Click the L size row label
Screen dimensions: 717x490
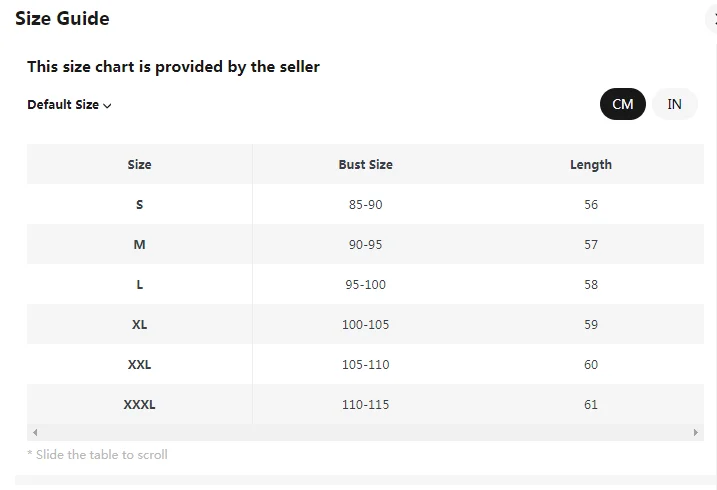point(139,284)
